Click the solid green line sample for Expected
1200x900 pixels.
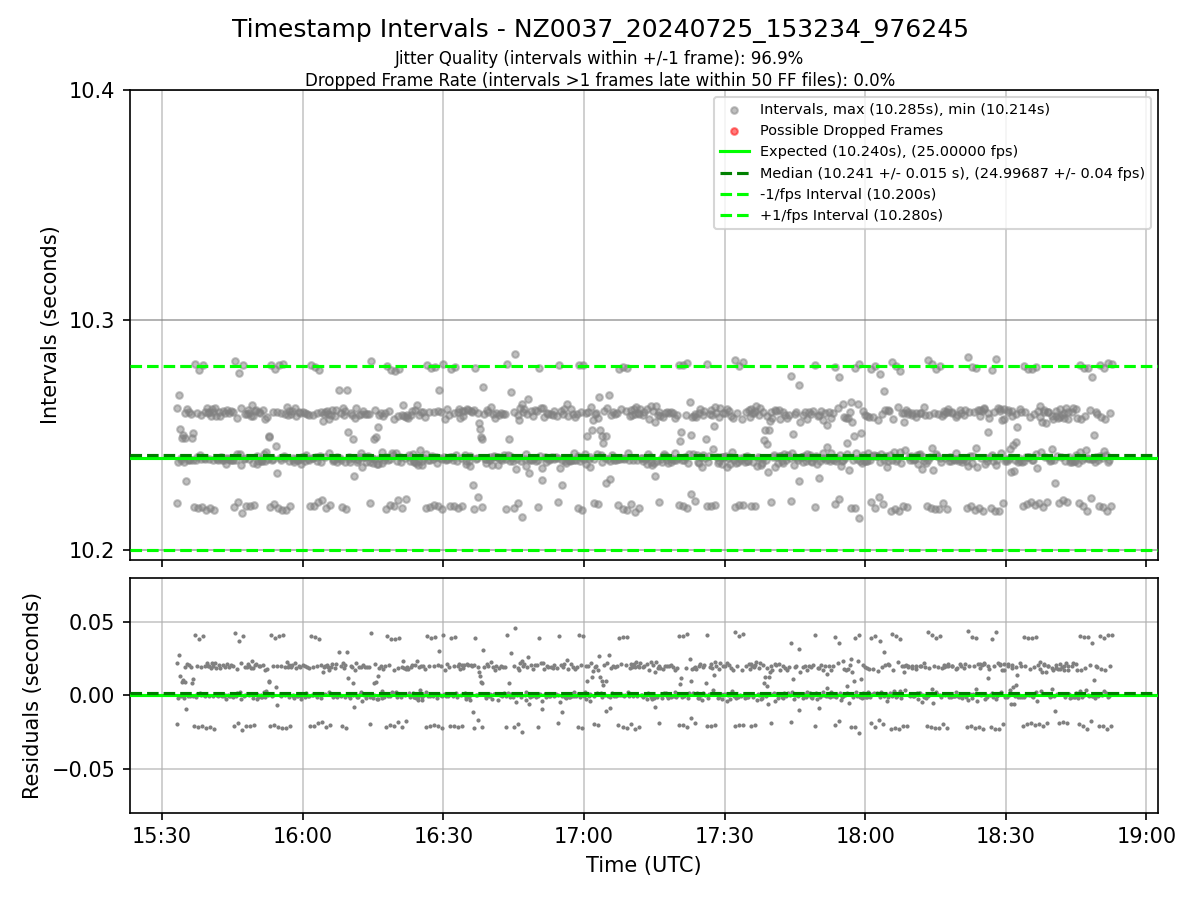click(735, 152)
